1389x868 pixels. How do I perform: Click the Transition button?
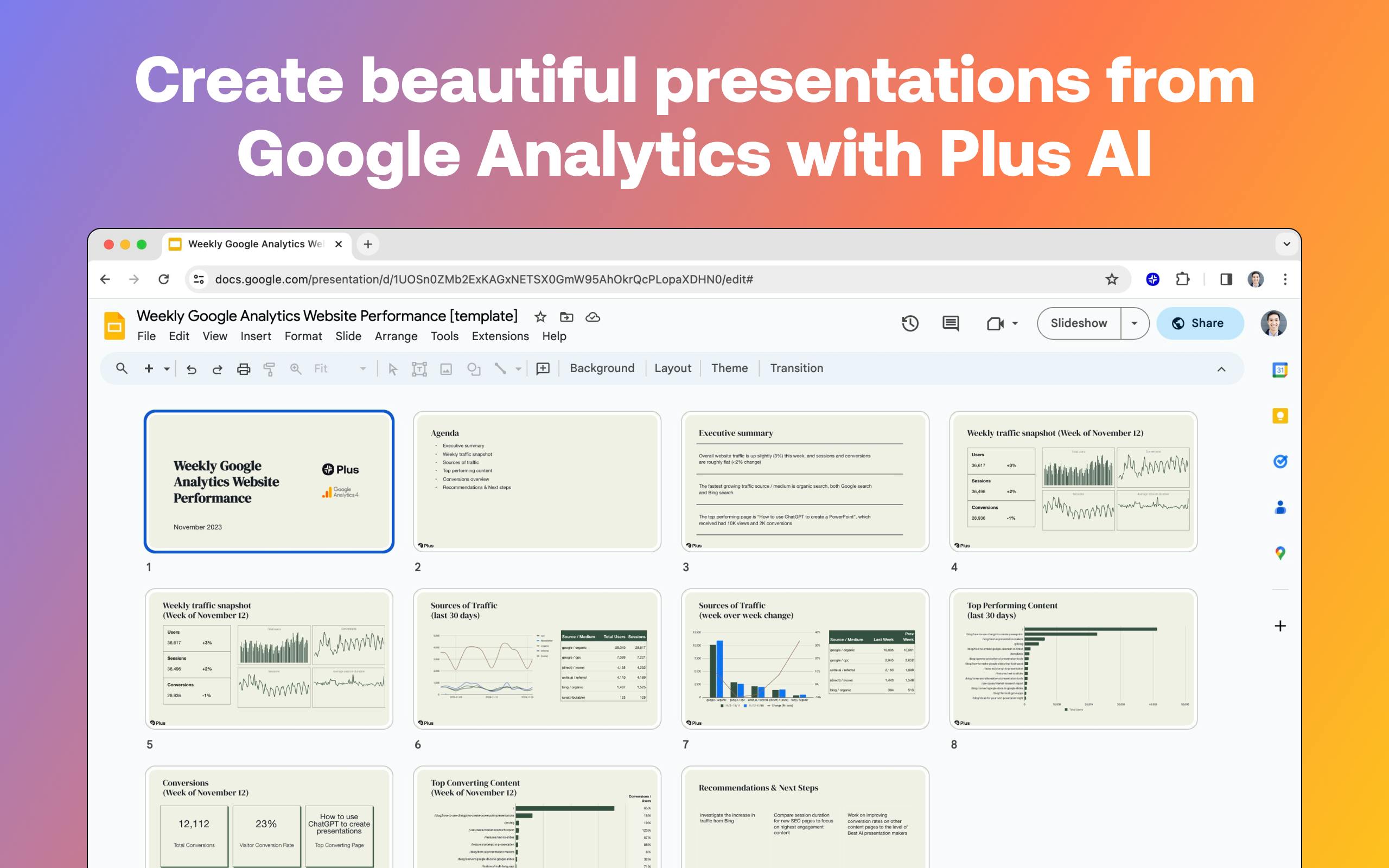coord(797,368)
